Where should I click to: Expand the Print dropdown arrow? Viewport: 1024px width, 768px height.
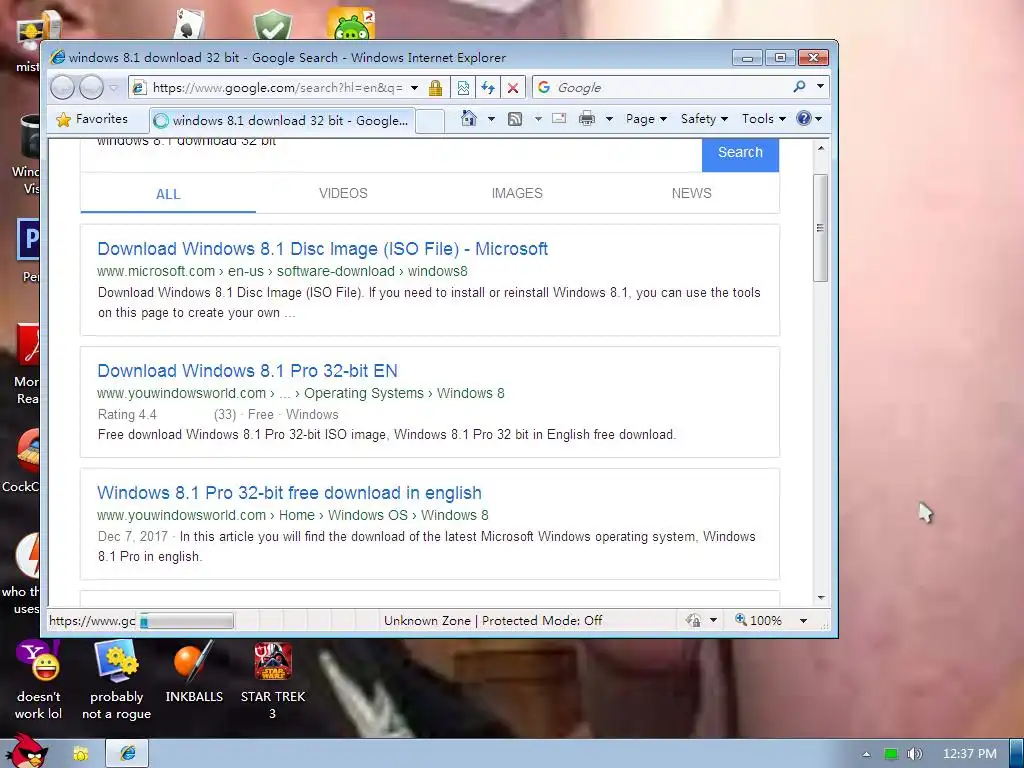pyautogui.click(x=609, y=119)
